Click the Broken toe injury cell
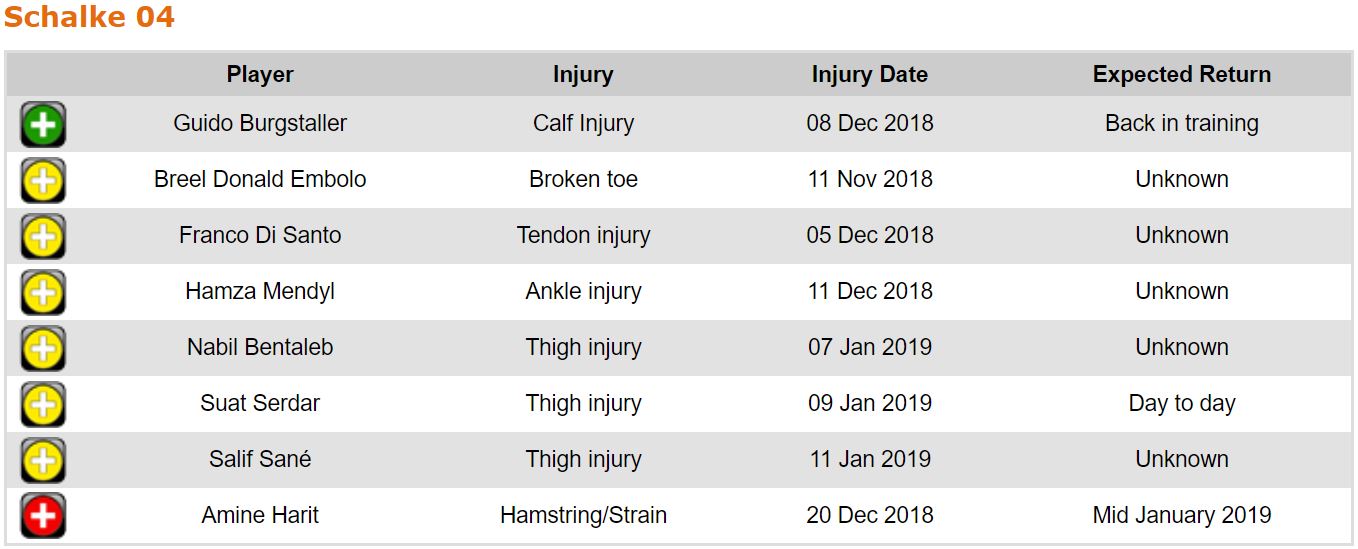The height and width of the screenshot is (549, 1358). (x=583, y=180)
